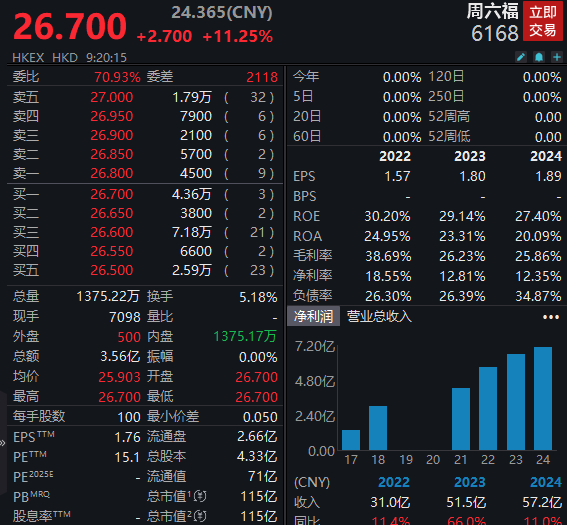Select the 卖五 price 27.000
The width and height of the screenshot is (567, 525).
[x=111, y=97]
